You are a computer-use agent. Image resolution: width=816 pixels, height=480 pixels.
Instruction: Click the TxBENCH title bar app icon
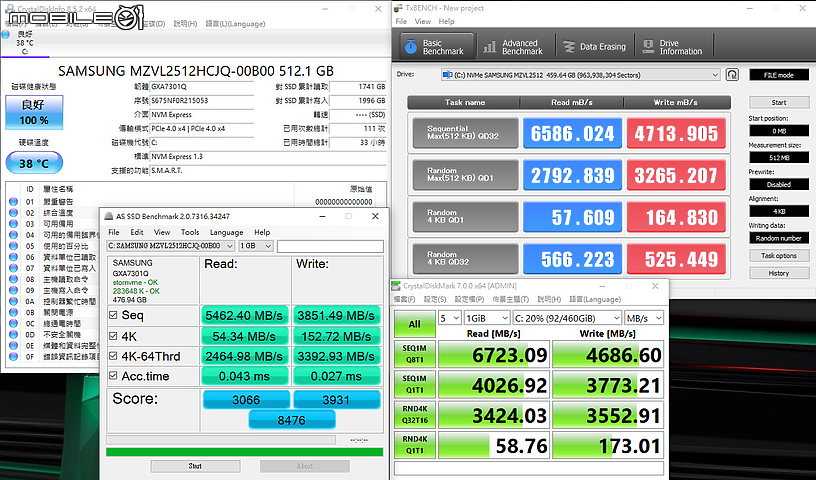click(x=398, y=8)
